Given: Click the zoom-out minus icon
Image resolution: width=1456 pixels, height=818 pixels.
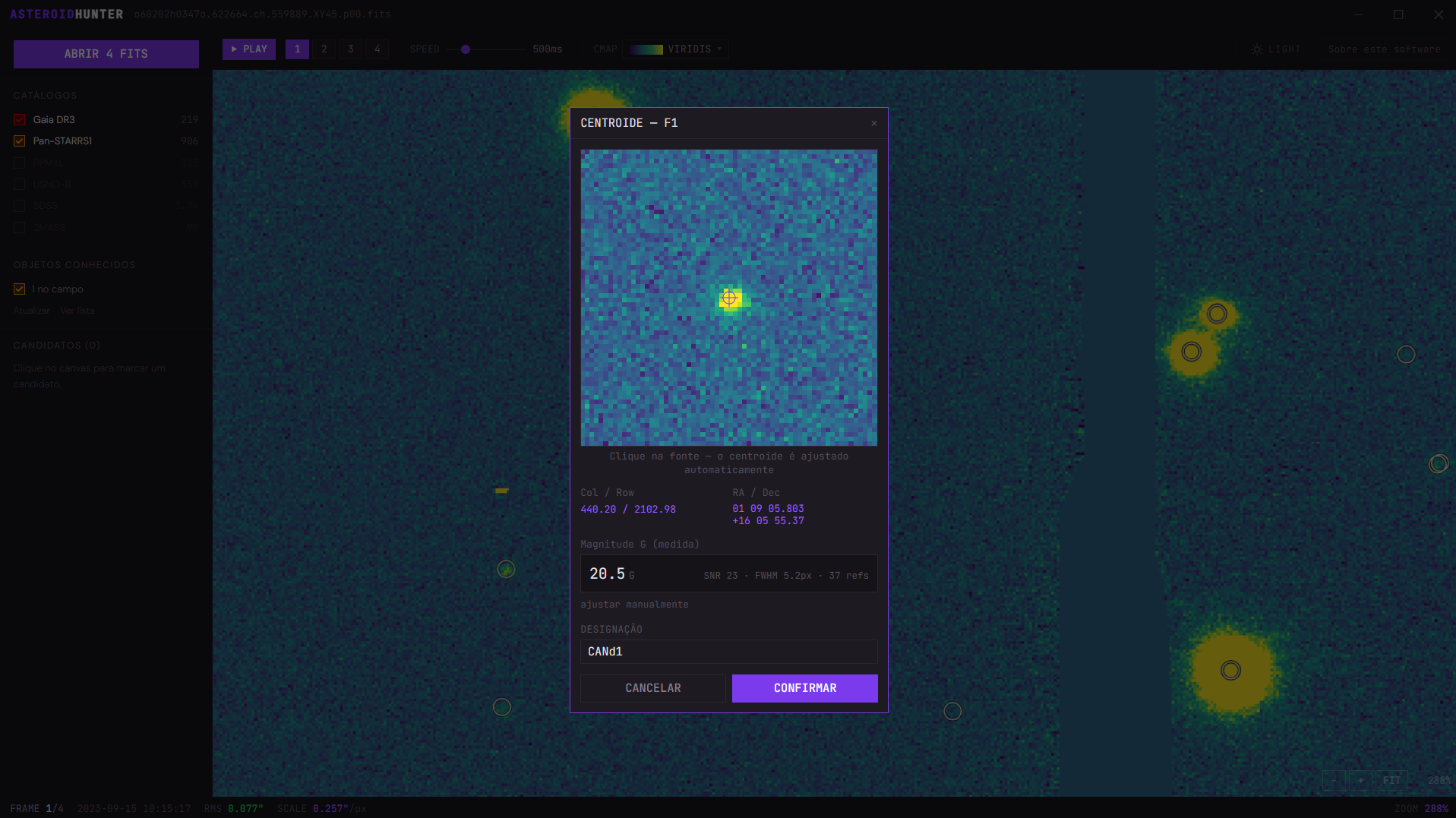Looking at the screenshot, I should coord(1334,780).
